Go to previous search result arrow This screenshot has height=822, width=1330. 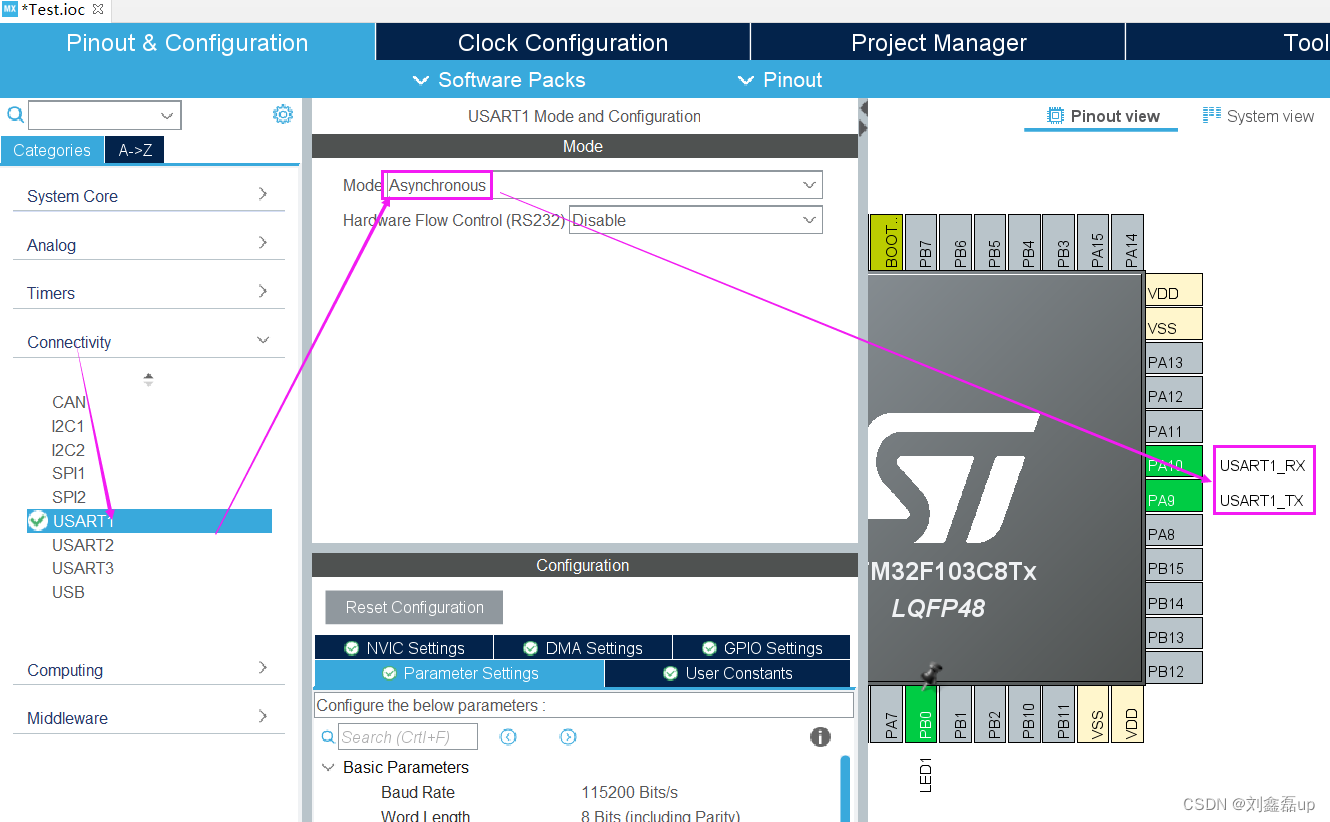[508, 737]
